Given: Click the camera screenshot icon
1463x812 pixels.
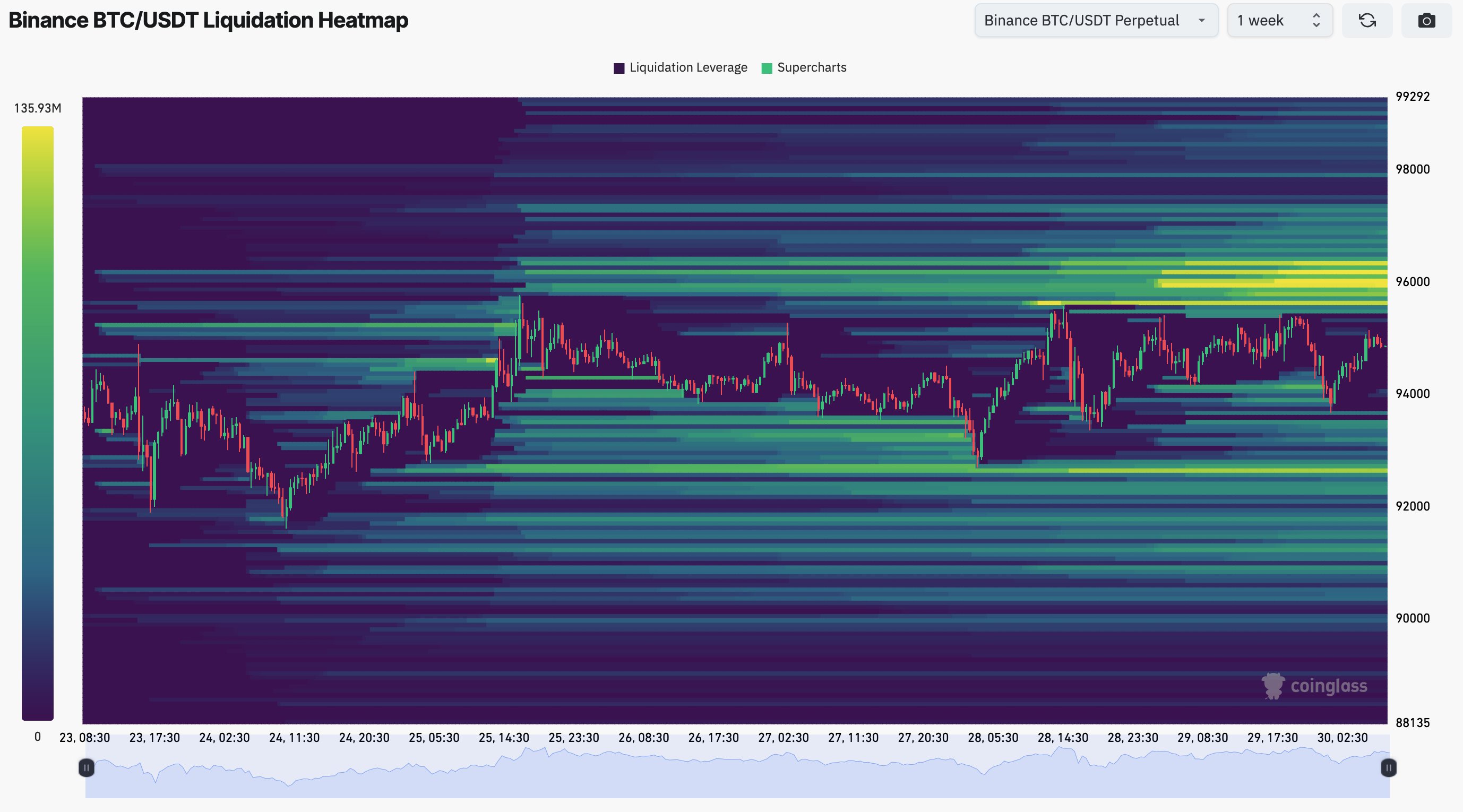Looking at the screenshot, I should pyautogui.click(x=1426, y=21).
